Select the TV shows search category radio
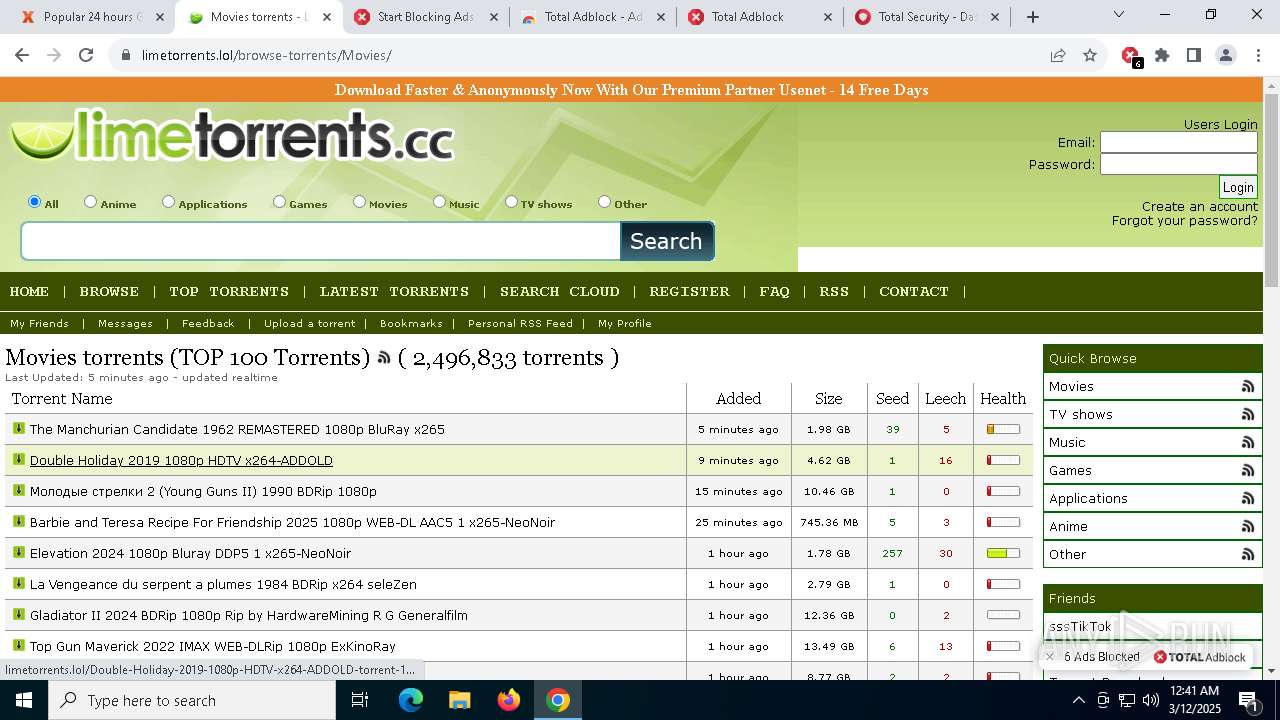The height and width of the screenshot is (720, 1280). 512,202
